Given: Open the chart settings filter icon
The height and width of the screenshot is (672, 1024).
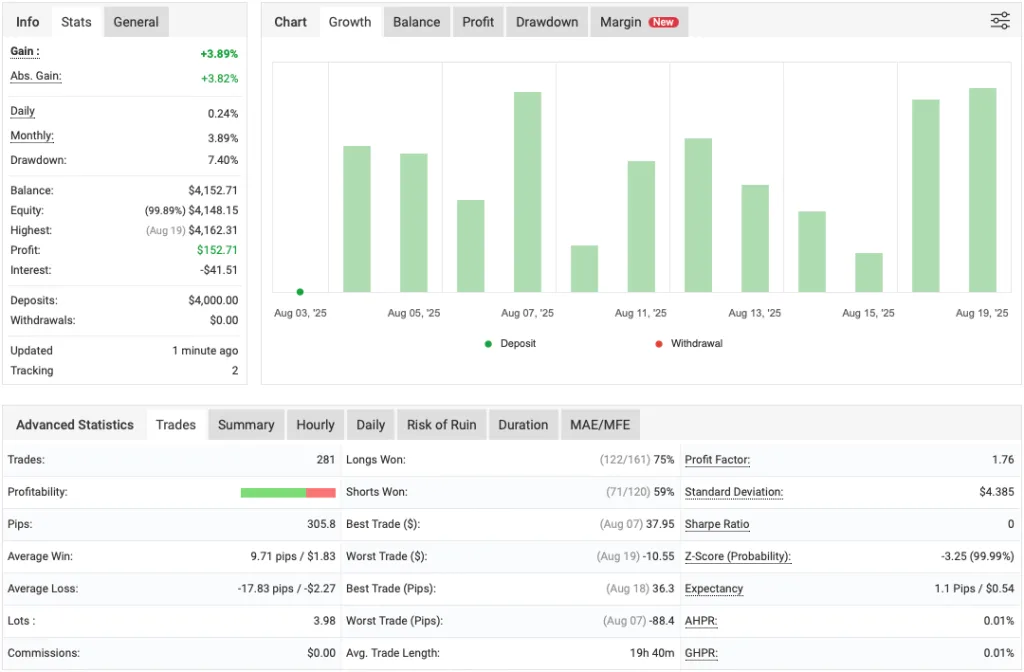Looking at the screenshot, I should 999,20.
